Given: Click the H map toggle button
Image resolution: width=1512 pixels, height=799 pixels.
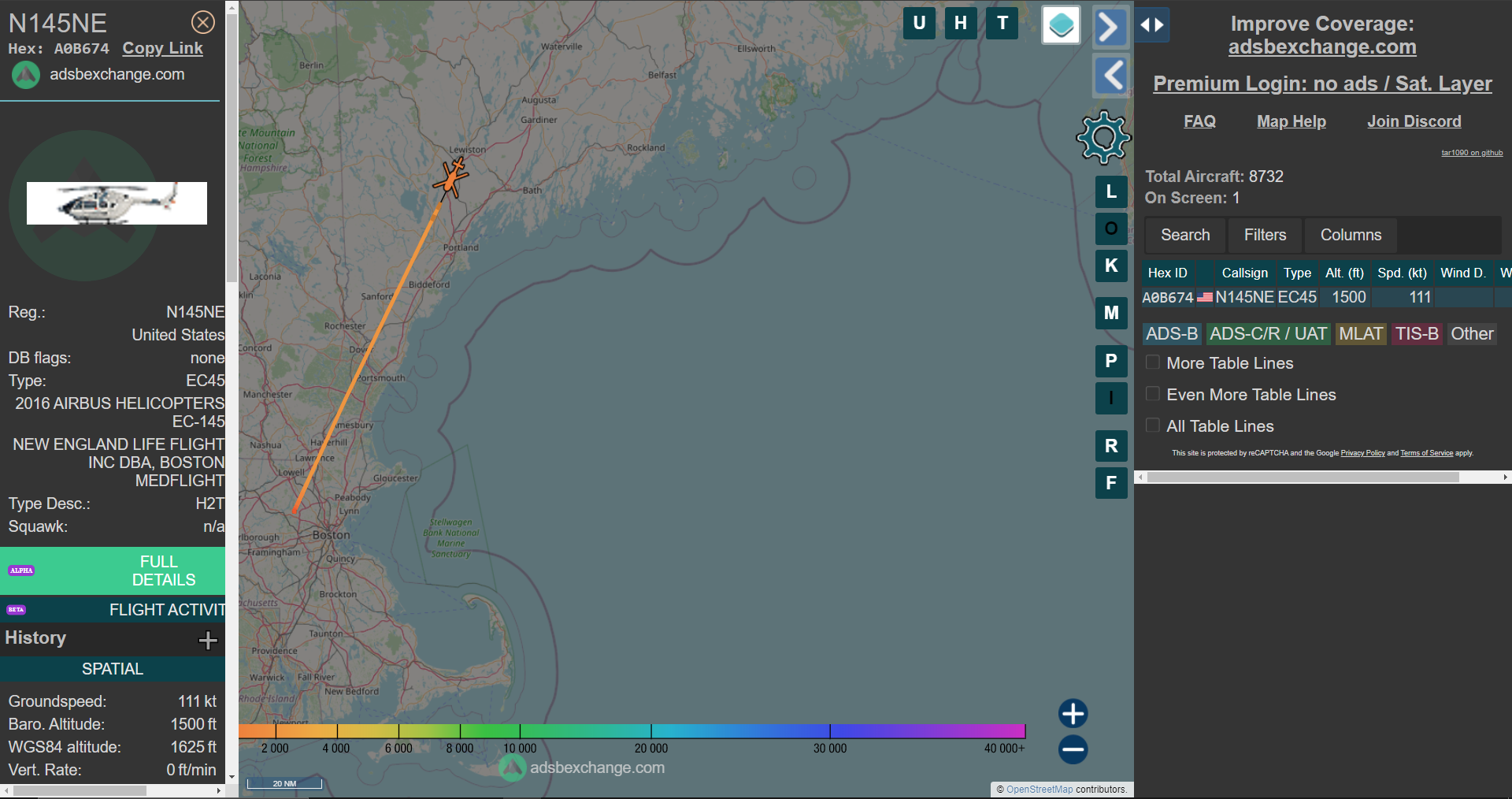Looking at the screenshot, I should click(x=961, y=23).
